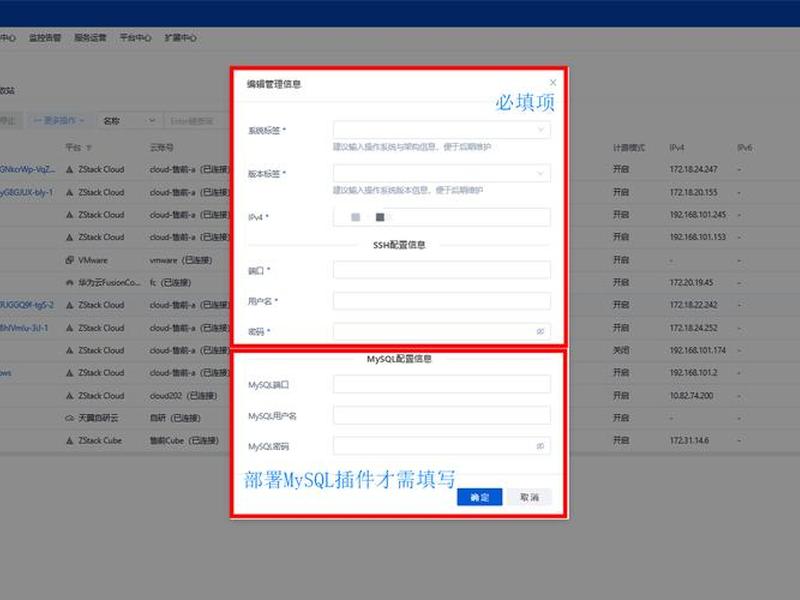Click ZStack Cloud icon in 192.168.101.245 row
The width and height of the screenshot is (800, 600).
[x=70, y=215]
